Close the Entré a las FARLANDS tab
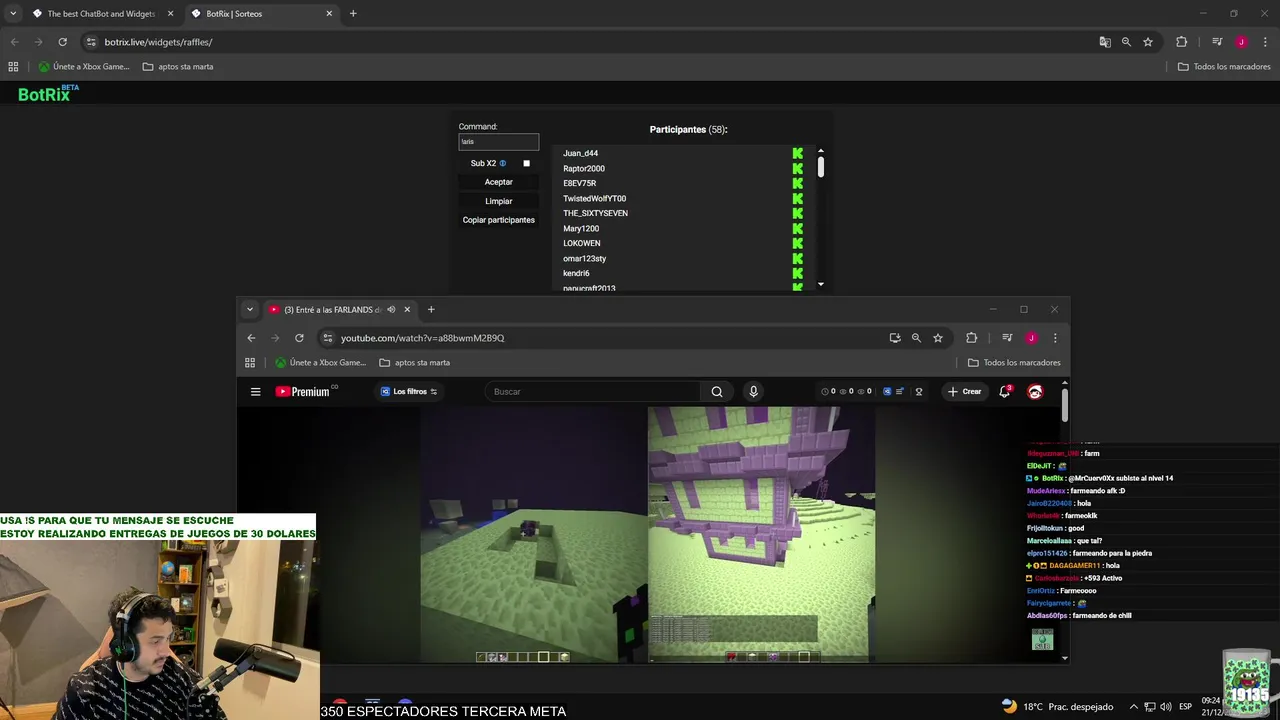Viewport: 1280px width, 720px height. pyautogui.click(x=407, y=309)
